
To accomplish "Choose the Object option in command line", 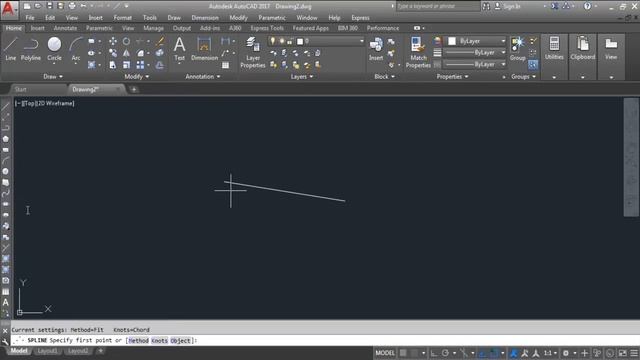I will tap(180, 340).
